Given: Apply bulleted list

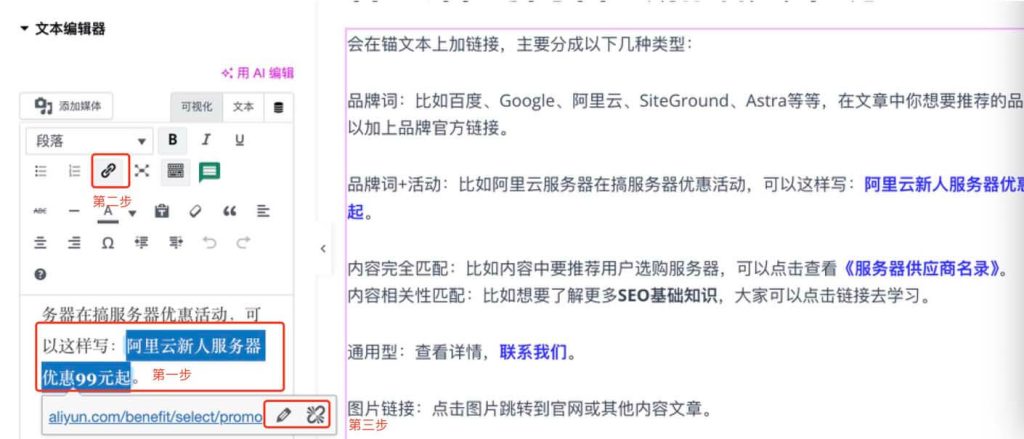Looking at the screenshot, I should coord(40,171).
